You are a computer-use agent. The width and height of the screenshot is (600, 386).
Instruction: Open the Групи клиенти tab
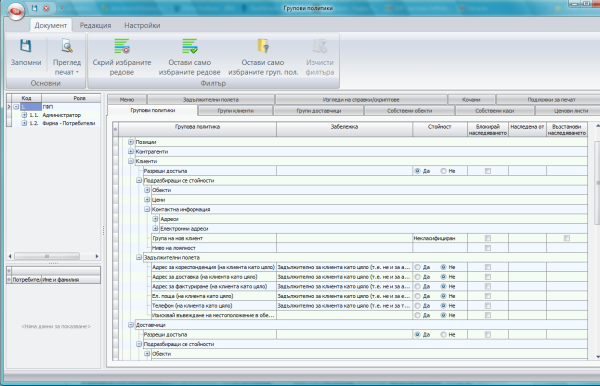[x=235, y=111]
